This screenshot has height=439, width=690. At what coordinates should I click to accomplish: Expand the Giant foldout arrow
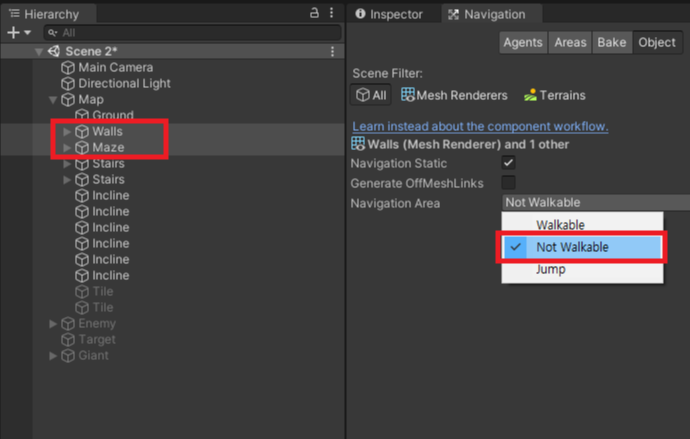(53, 355)
